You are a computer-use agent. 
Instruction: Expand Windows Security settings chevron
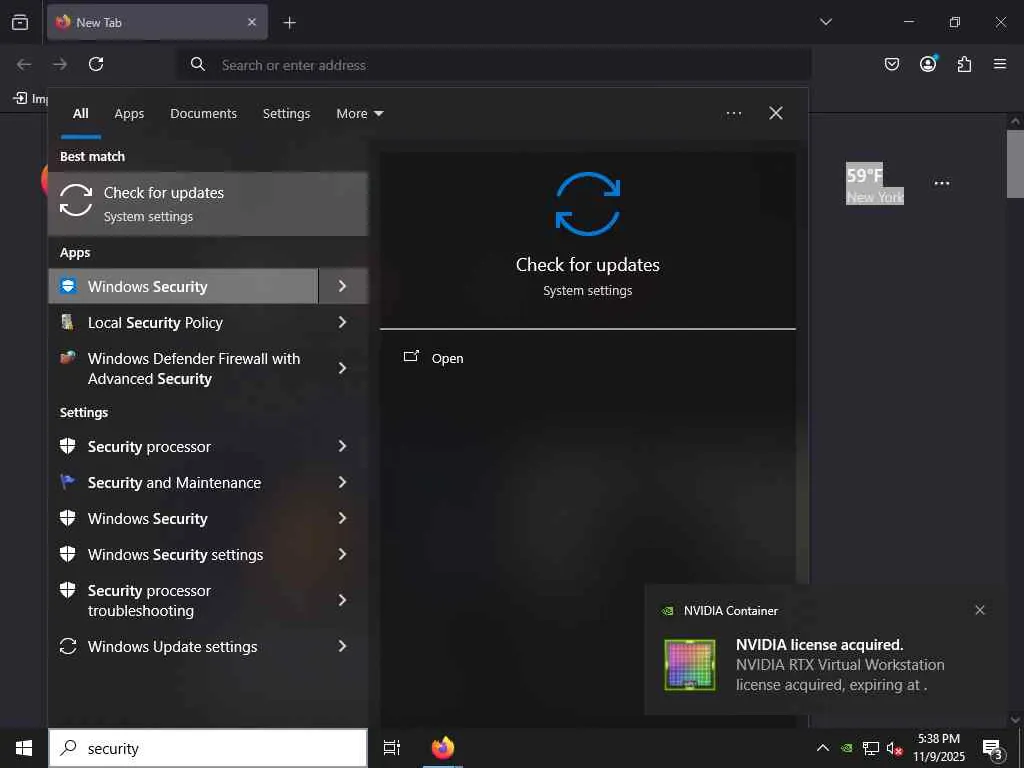344,554
